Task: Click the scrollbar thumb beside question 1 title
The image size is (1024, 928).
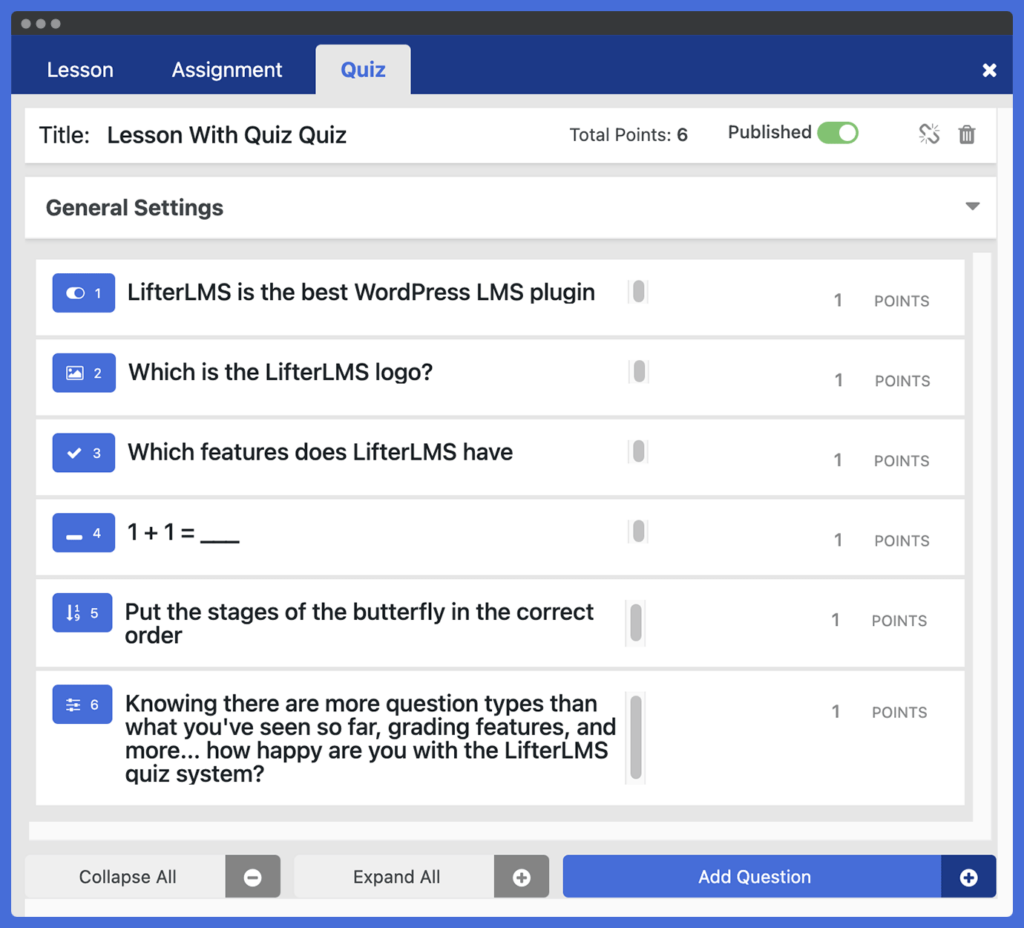Action: pos(639,292)
